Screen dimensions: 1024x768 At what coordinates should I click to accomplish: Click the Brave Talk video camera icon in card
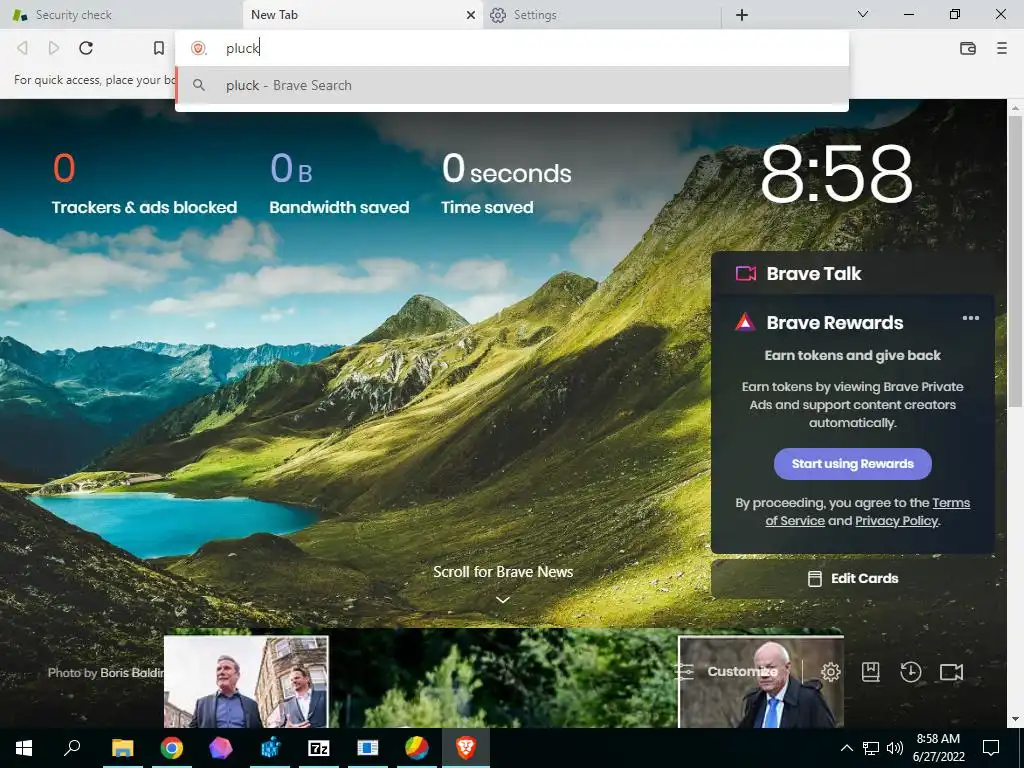(x=746, y=273)
